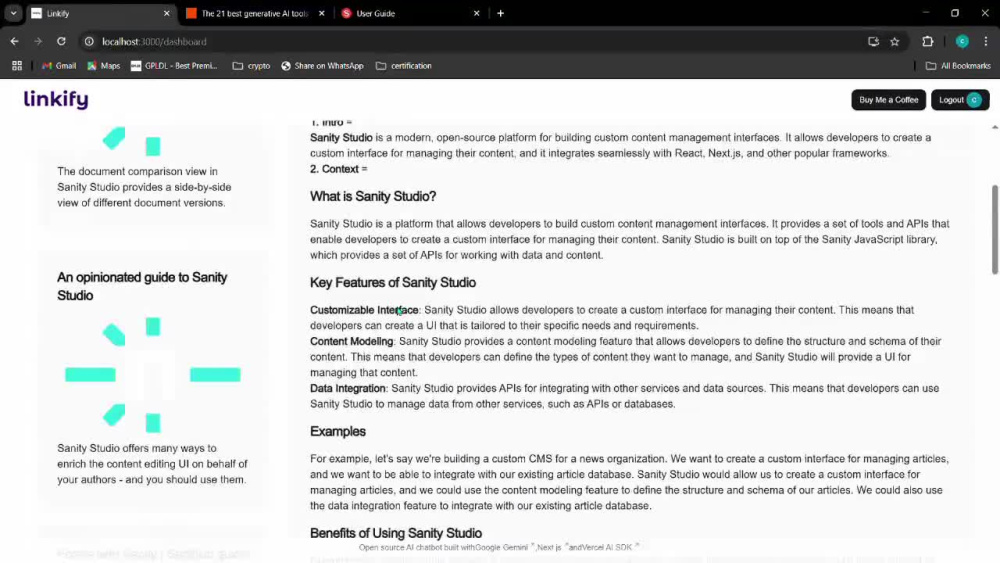
Task: View site information icon in address bar
Action: 89,41
